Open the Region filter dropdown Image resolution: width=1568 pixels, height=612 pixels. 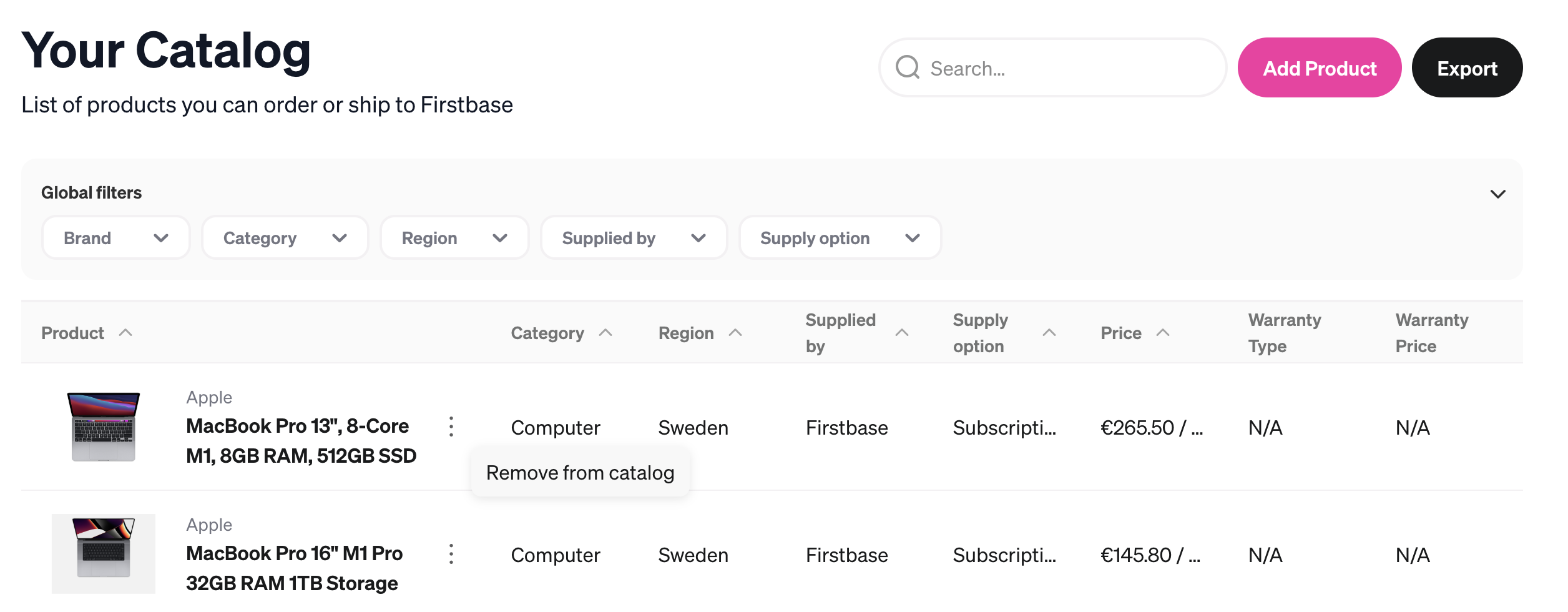click(454, 238)
